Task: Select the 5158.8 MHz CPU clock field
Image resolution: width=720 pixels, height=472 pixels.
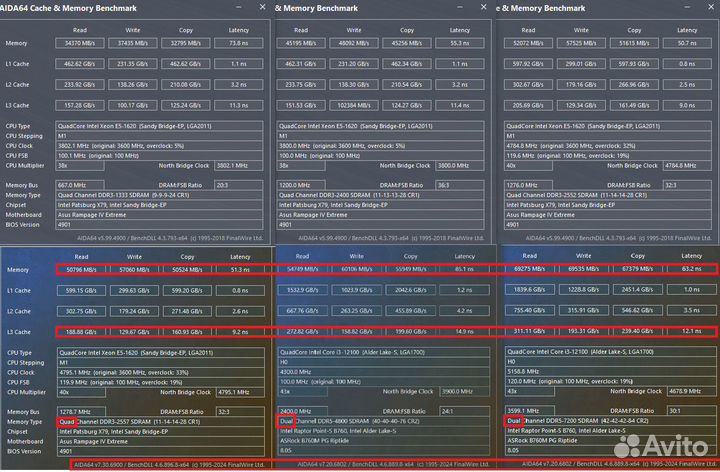Action: tap(611, 371)
